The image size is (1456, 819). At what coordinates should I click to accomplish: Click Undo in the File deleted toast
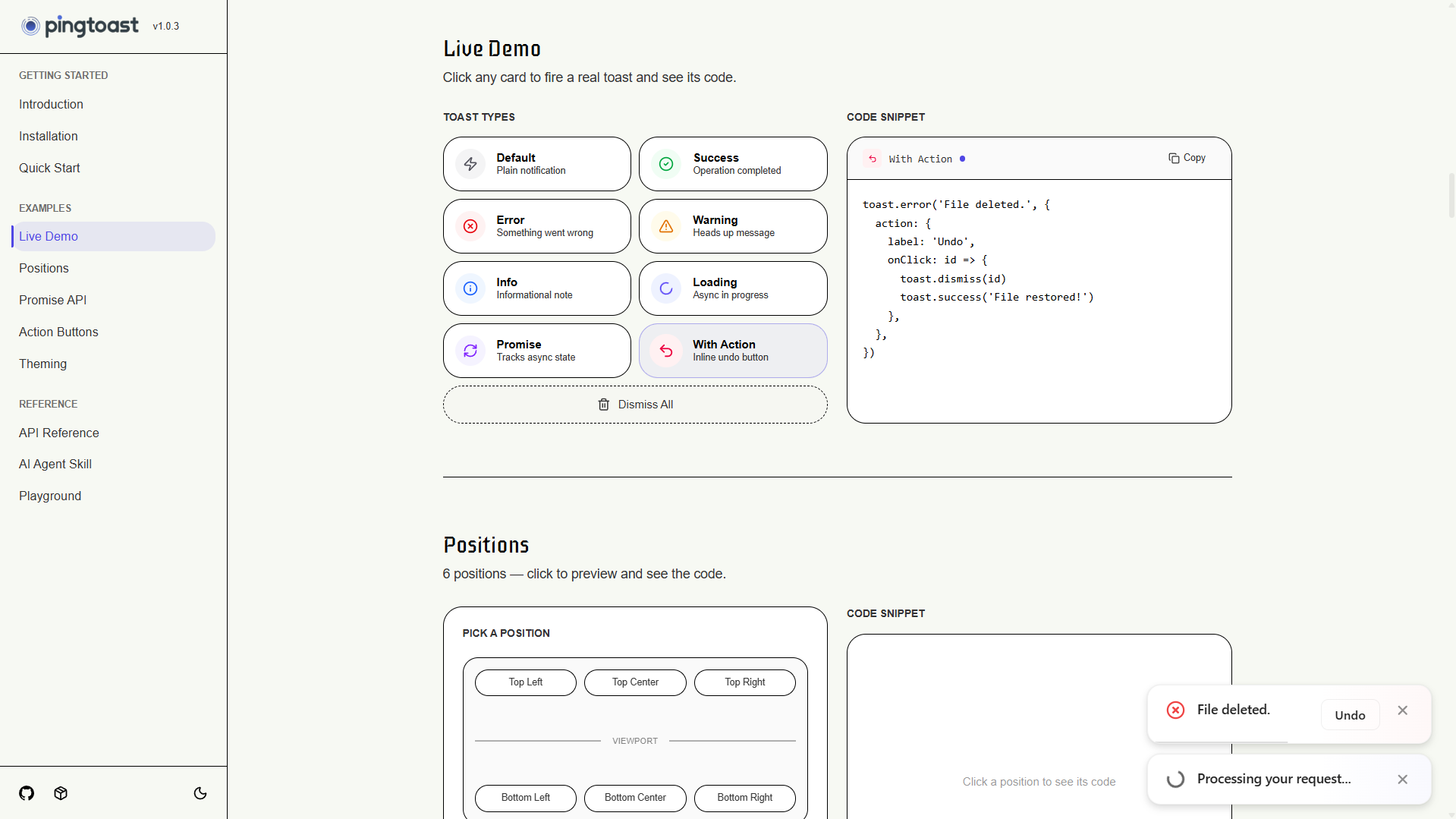click(1350, 715)
